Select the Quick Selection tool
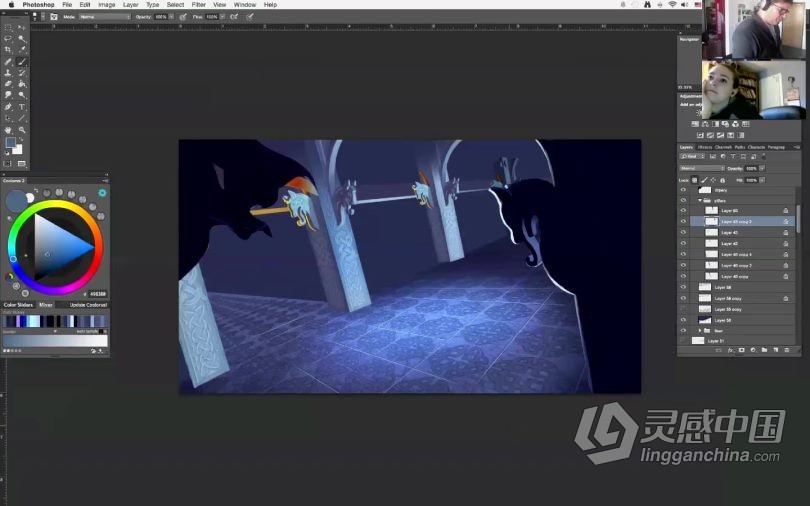 click(x=22, y=39)
